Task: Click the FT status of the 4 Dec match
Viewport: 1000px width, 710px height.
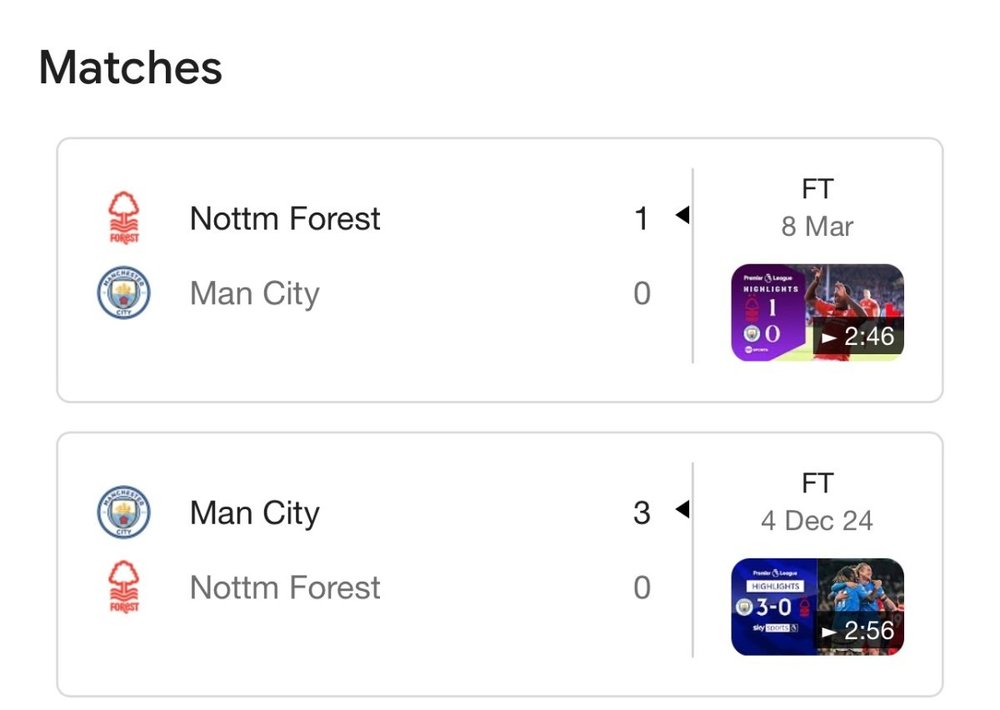Action: click(x=817, y=483)
